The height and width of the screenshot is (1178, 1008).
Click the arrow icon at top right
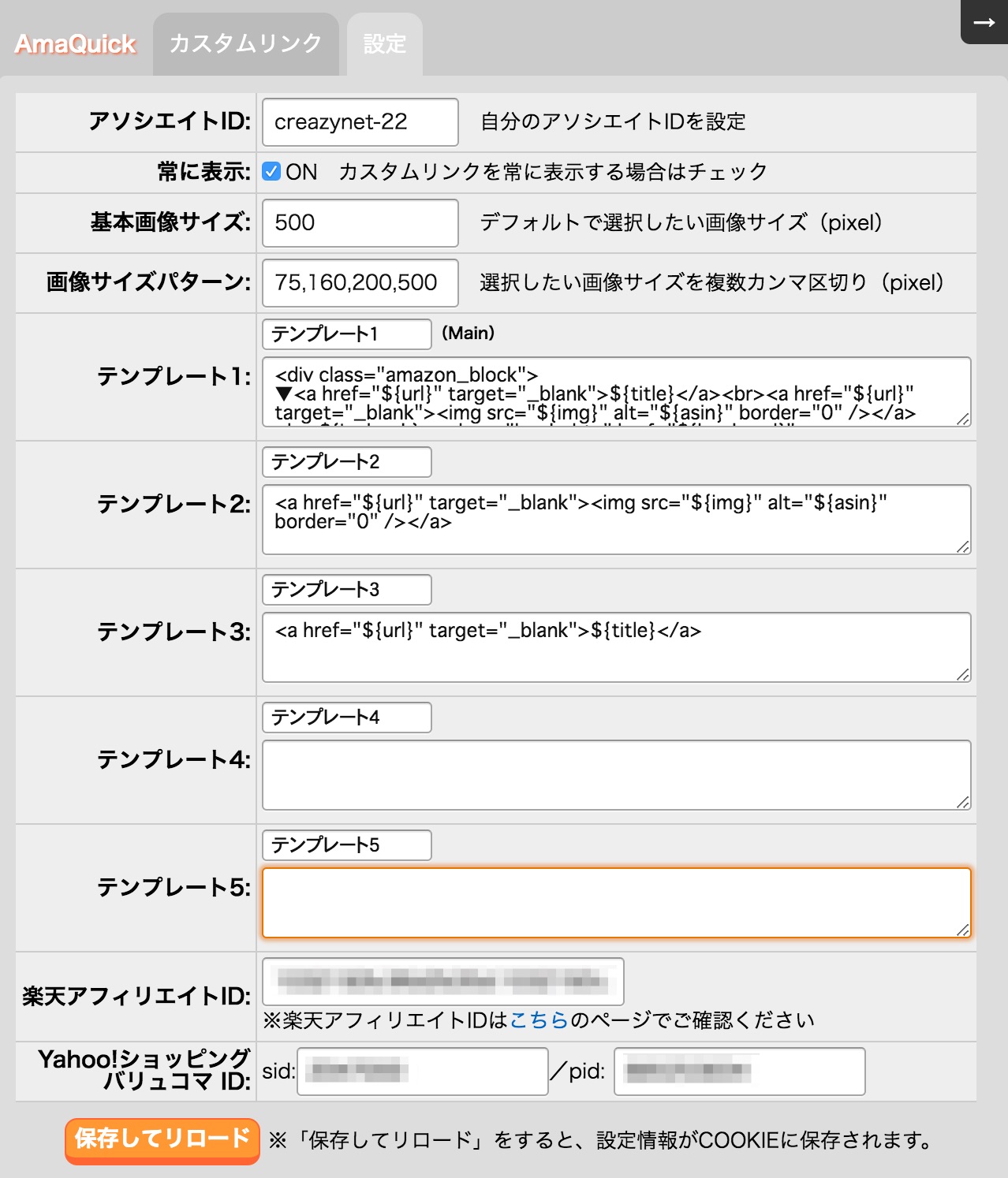point(984,22)
